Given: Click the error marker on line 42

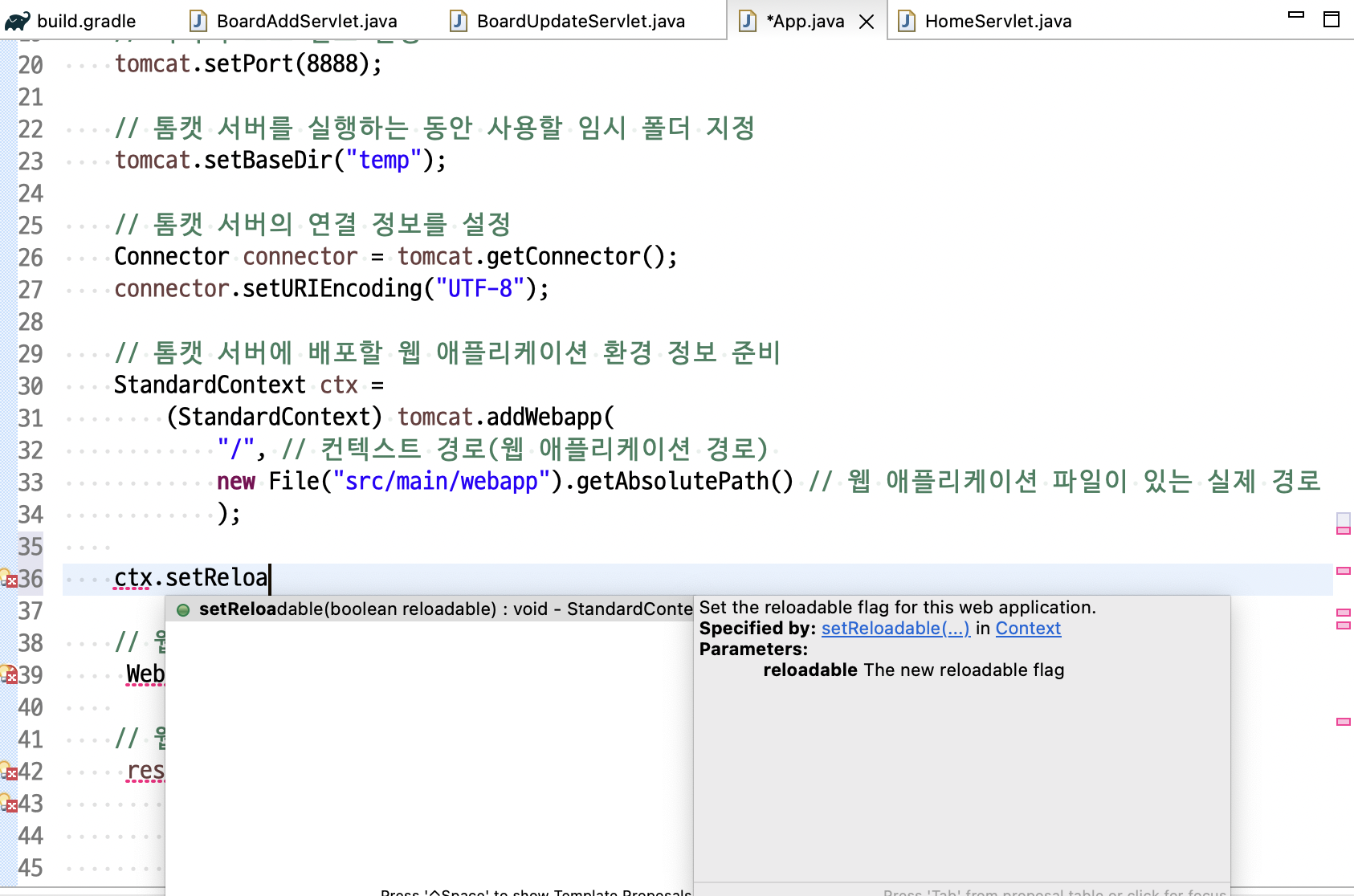Looking at the screenshot, I should [x=9, y=771].
